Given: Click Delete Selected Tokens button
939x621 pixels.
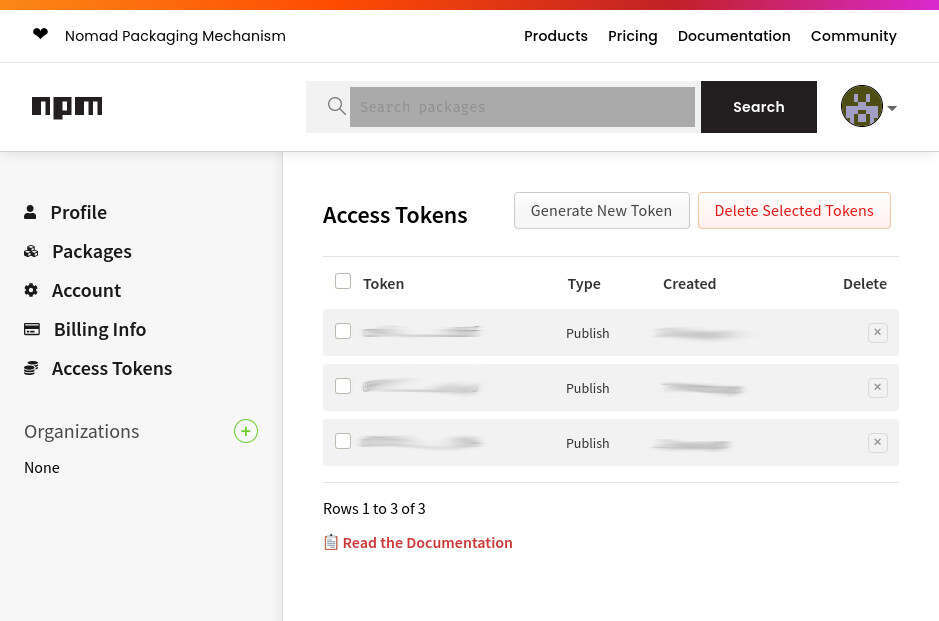Looking at the screenshot, I should coord(793,210).
